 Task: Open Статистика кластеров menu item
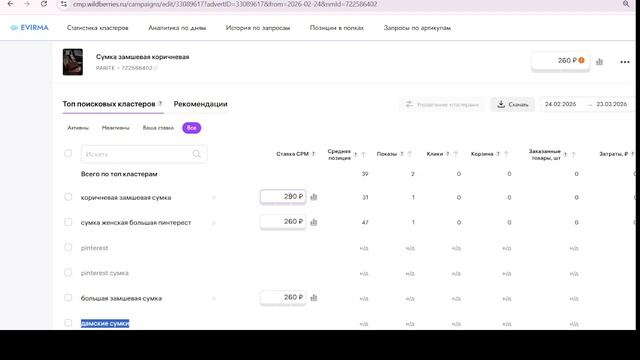[x=98, y=28]
